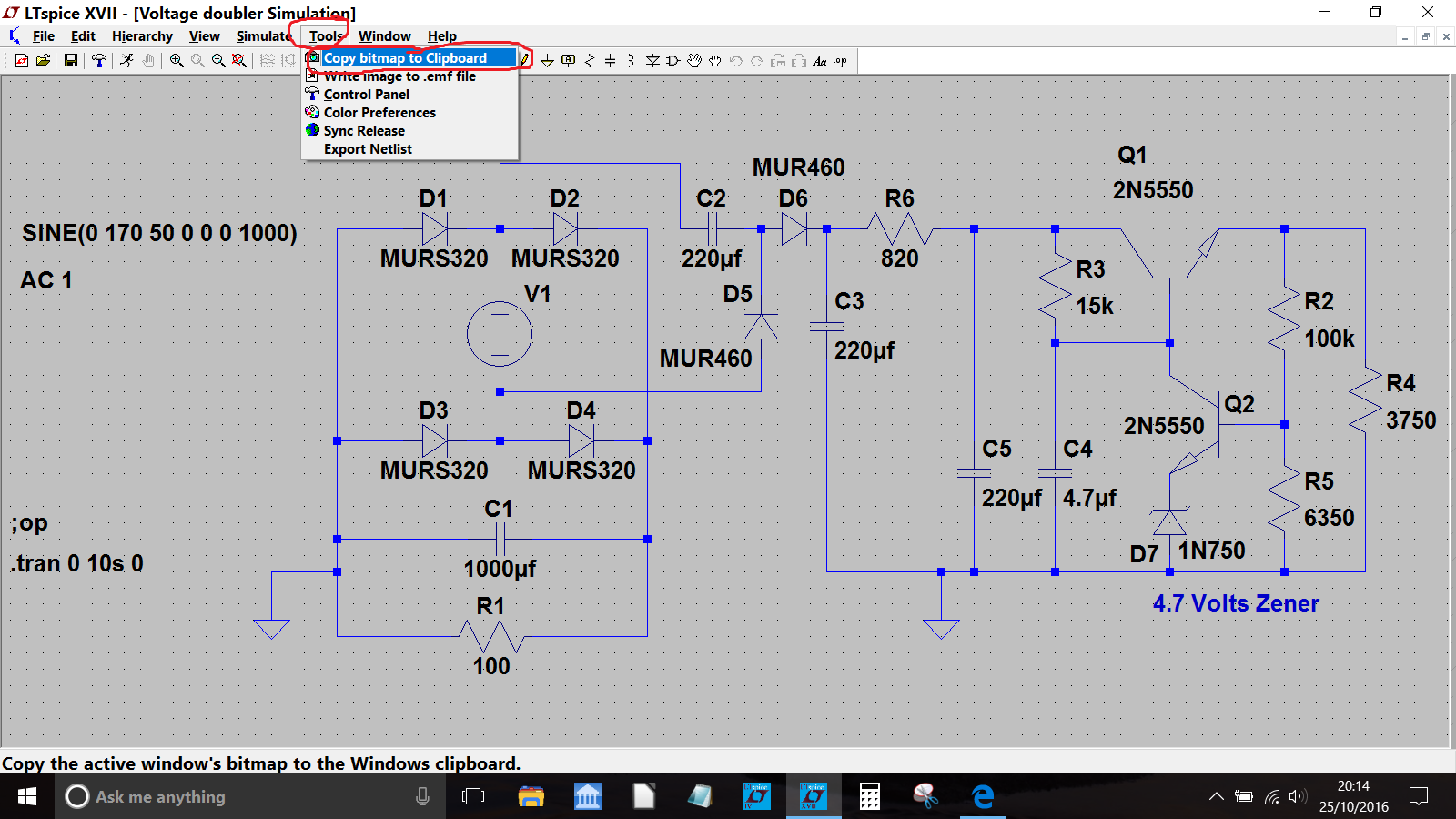This screenshot has width=1456, height=819.
Task: Select the Text Aa tool
Action: tap(820, 61)
